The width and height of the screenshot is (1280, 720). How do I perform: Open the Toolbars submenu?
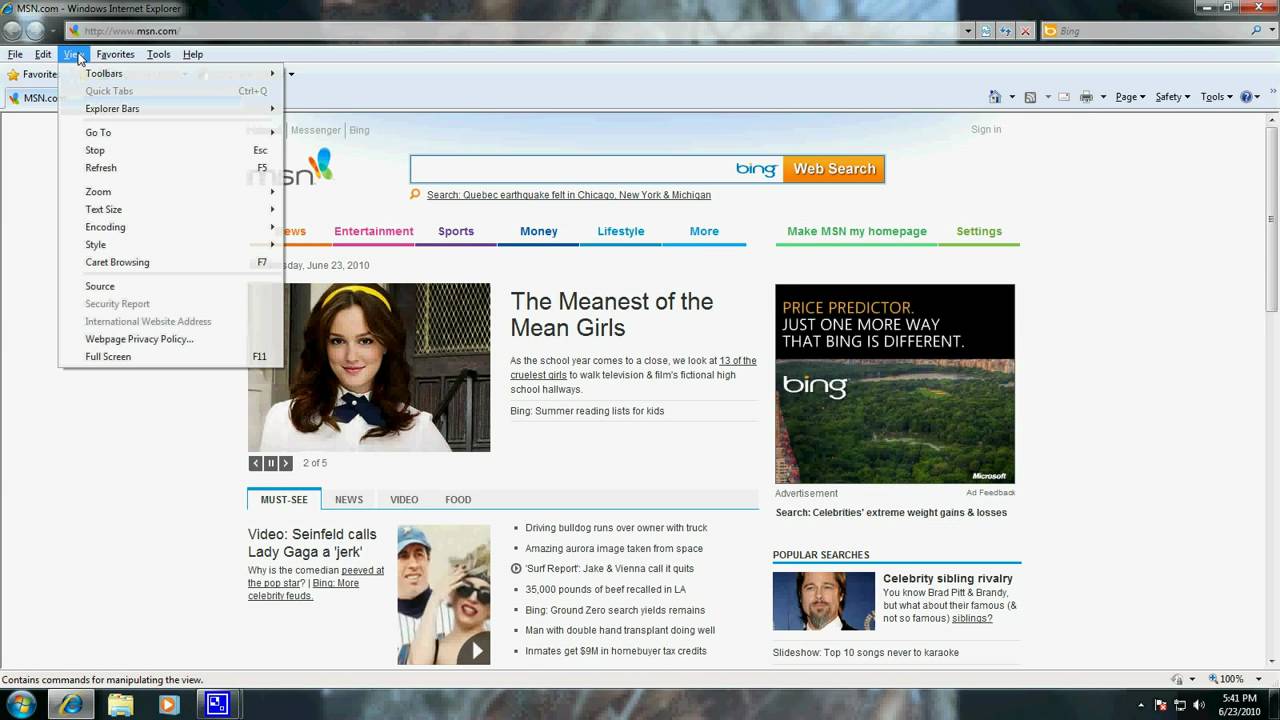pos(171,73)
